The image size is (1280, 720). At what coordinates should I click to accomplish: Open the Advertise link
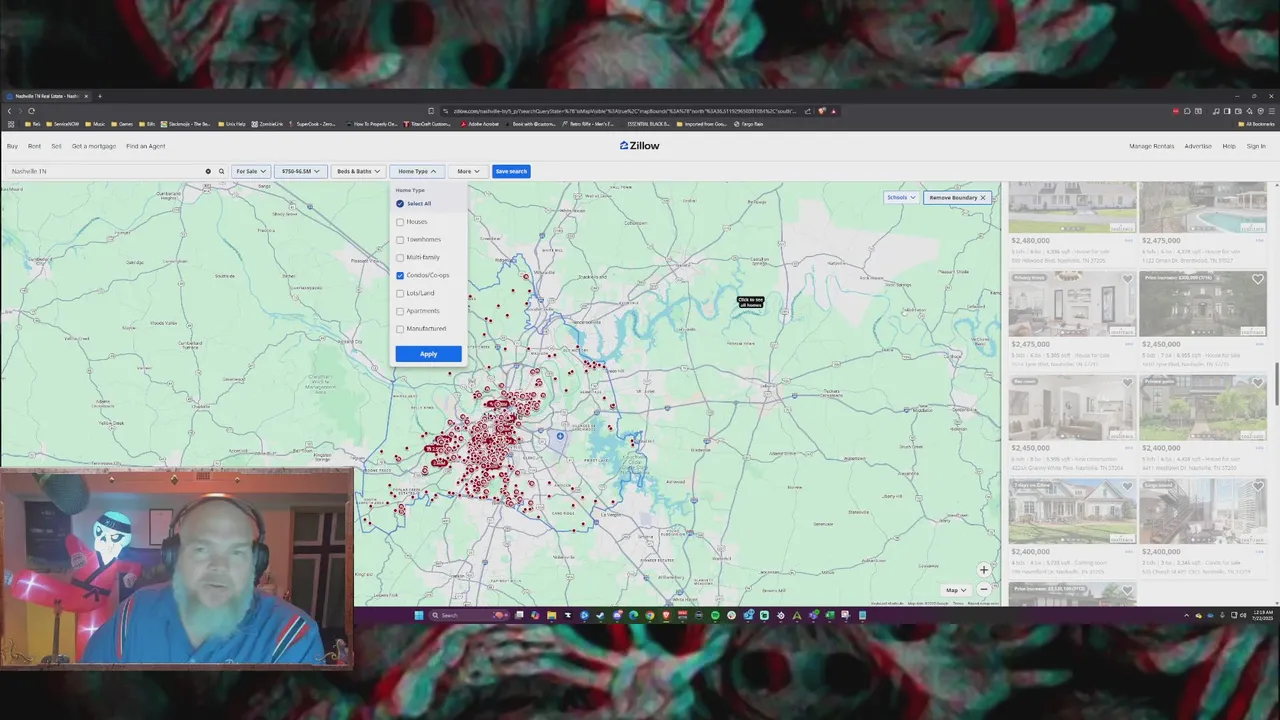(1198, 146)
